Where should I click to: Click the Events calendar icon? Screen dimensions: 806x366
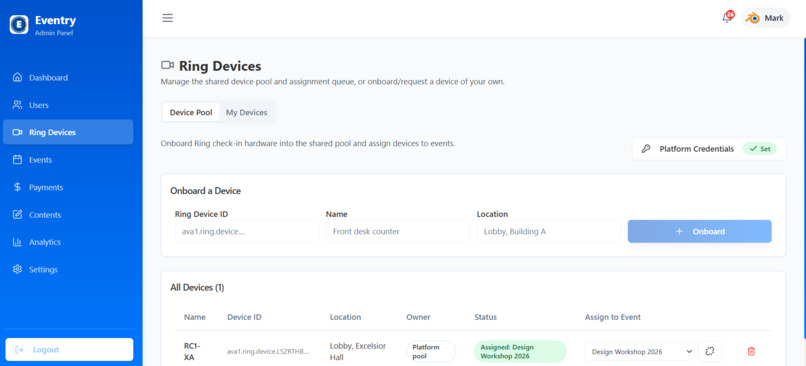17,160
